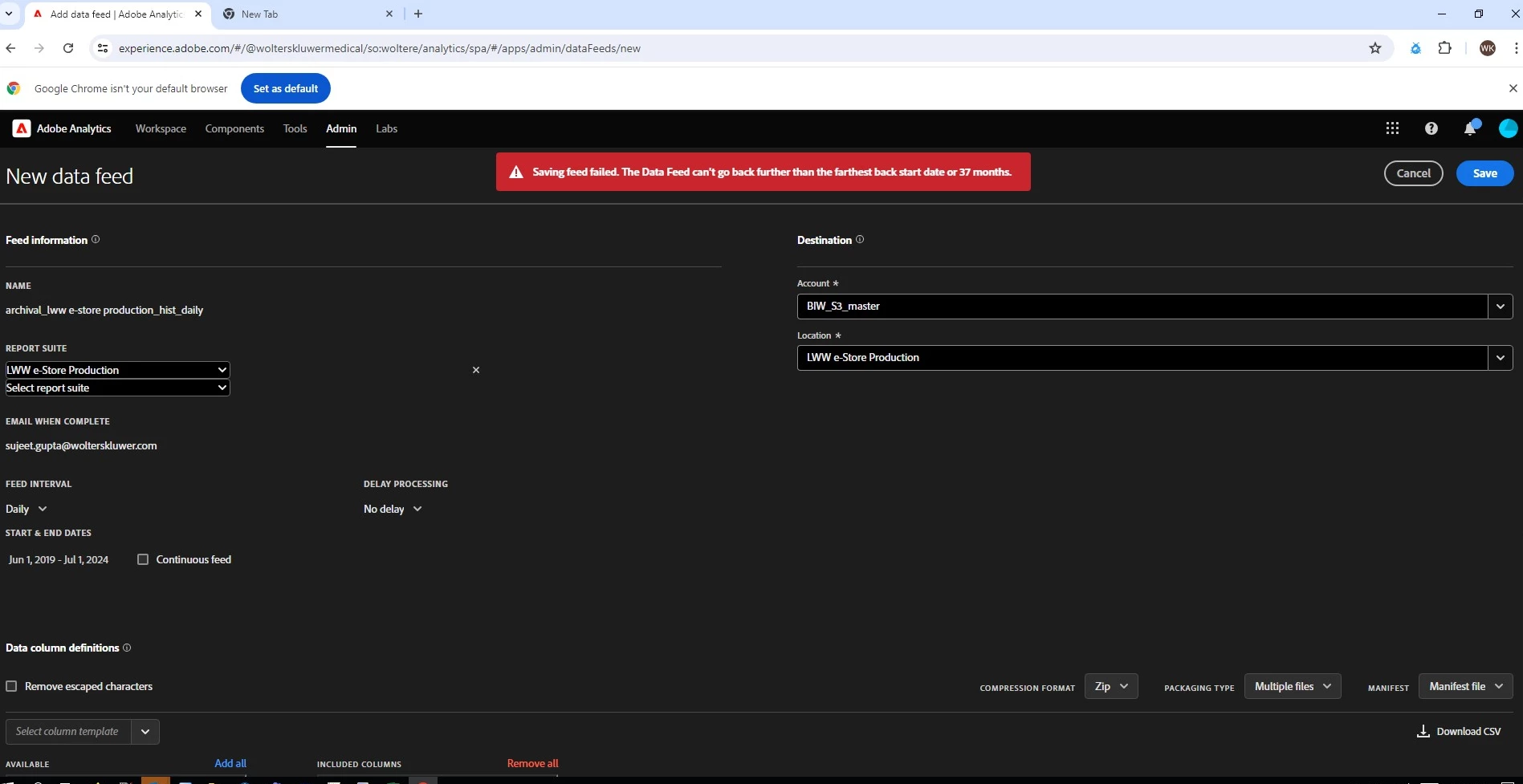Open the Chrome profile WK icon
Image resolution: width=1523 pixels, height=784 pixels.
tap(1488, 48)
